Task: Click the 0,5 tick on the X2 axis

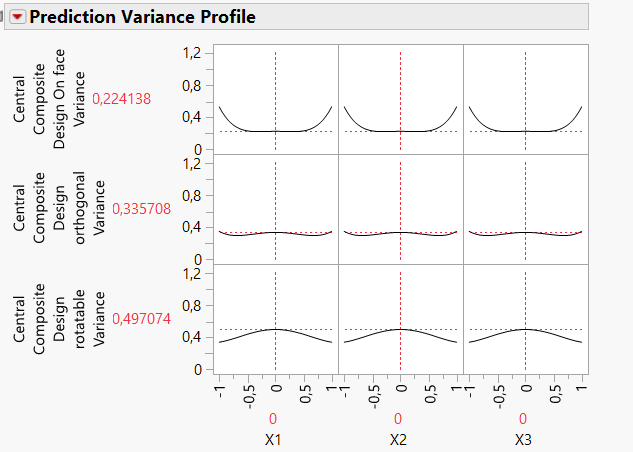Action: (430, 394)
